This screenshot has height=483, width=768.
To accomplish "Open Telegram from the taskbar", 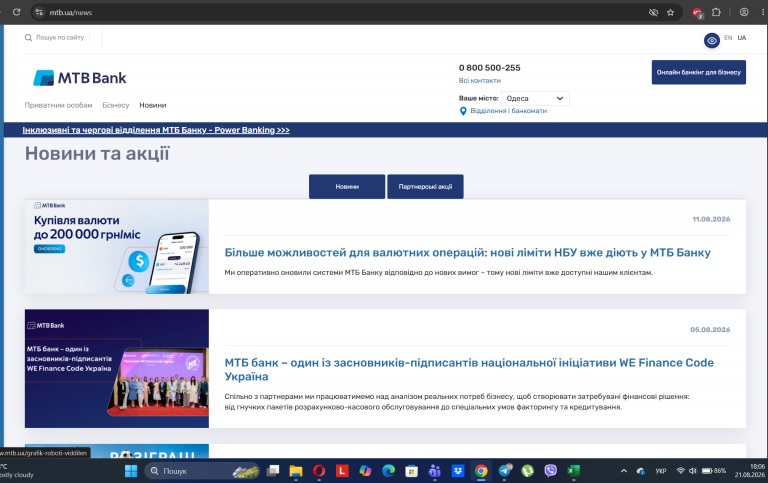I will (x=504, y=471).
